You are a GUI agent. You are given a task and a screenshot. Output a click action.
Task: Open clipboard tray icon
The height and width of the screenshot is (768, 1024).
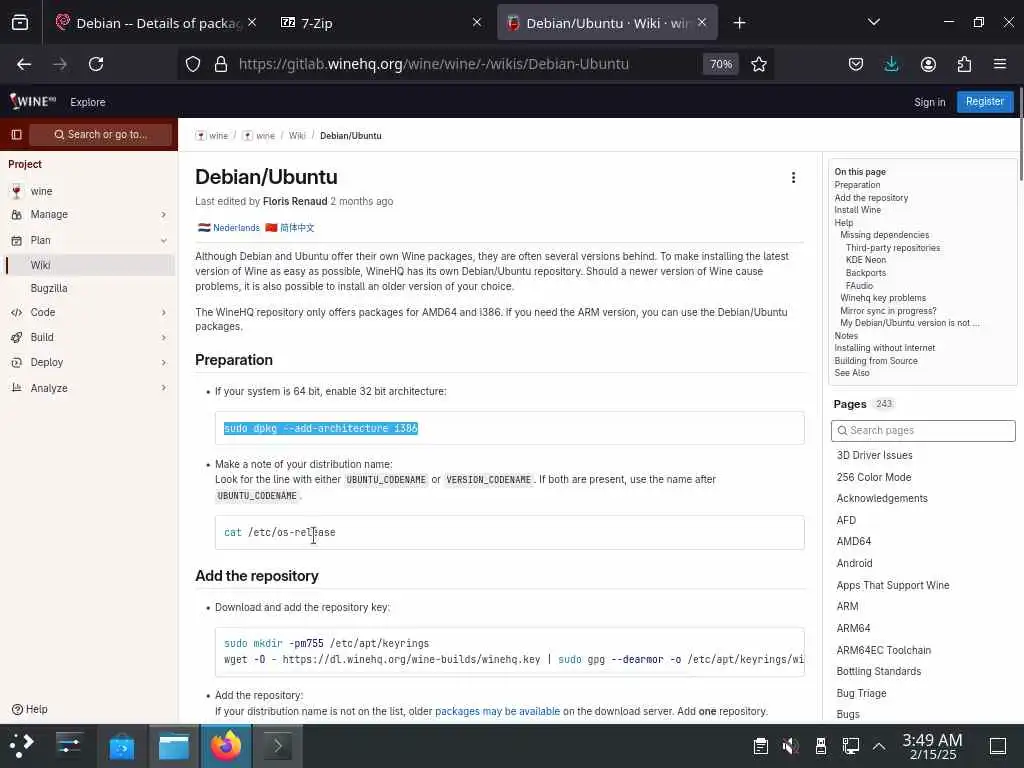point(760,746)
